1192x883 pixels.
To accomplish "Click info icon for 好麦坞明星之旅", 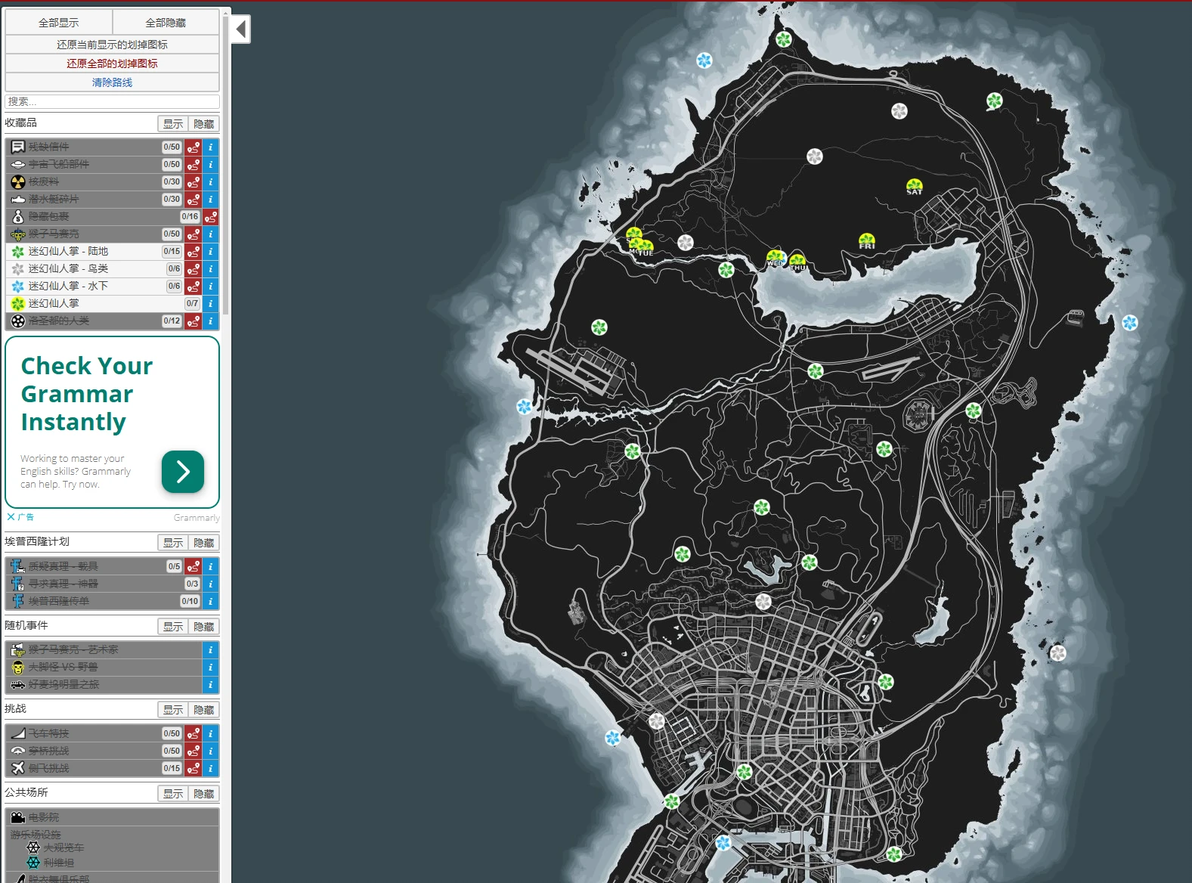I will (x=211, y=685).
